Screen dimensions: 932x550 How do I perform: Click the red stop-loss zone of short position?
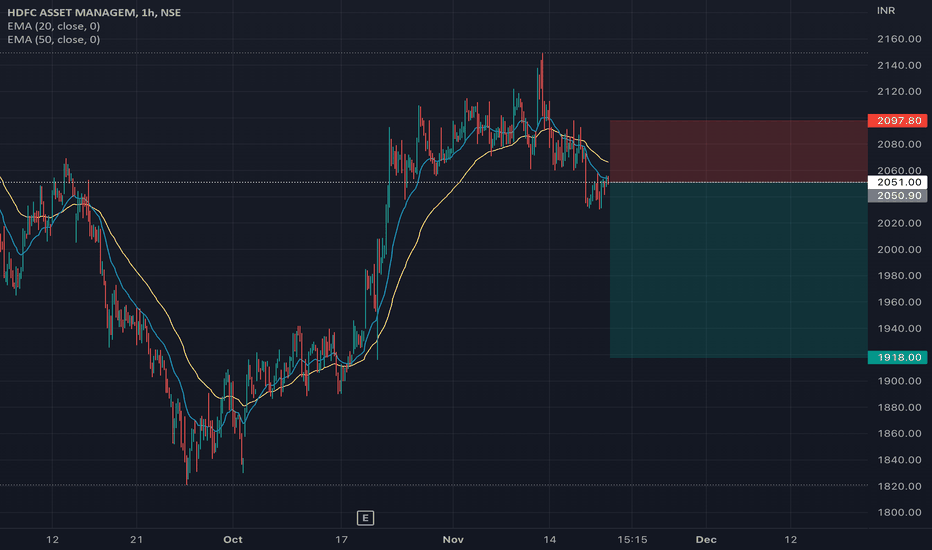click(x=739, y=151)
